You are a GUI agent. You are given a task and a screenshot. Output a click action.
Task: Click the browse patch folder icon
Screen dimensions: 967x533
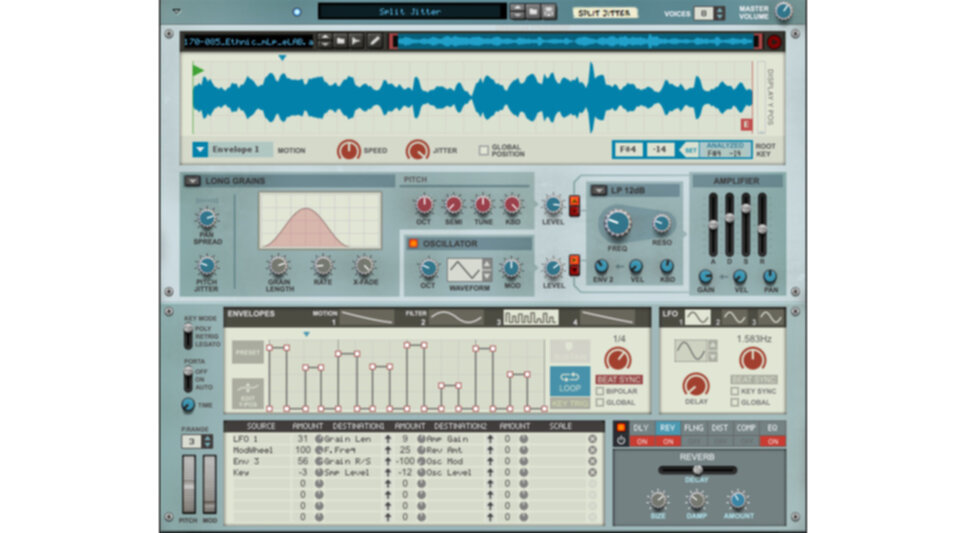(x=533, y=12)
